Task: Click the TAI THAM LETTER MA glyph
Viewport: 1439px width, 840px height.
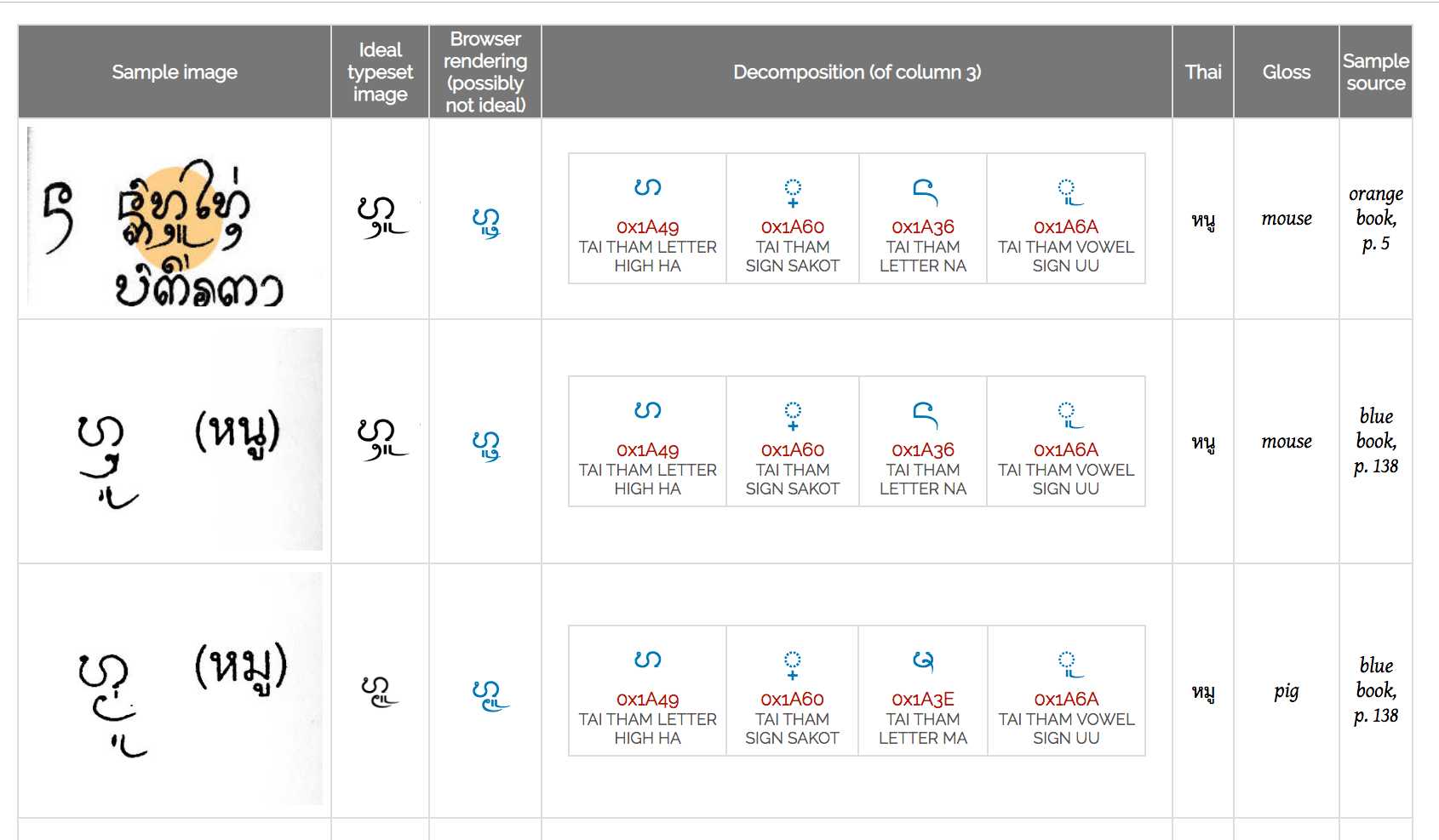Action: (x=923, y=661)
